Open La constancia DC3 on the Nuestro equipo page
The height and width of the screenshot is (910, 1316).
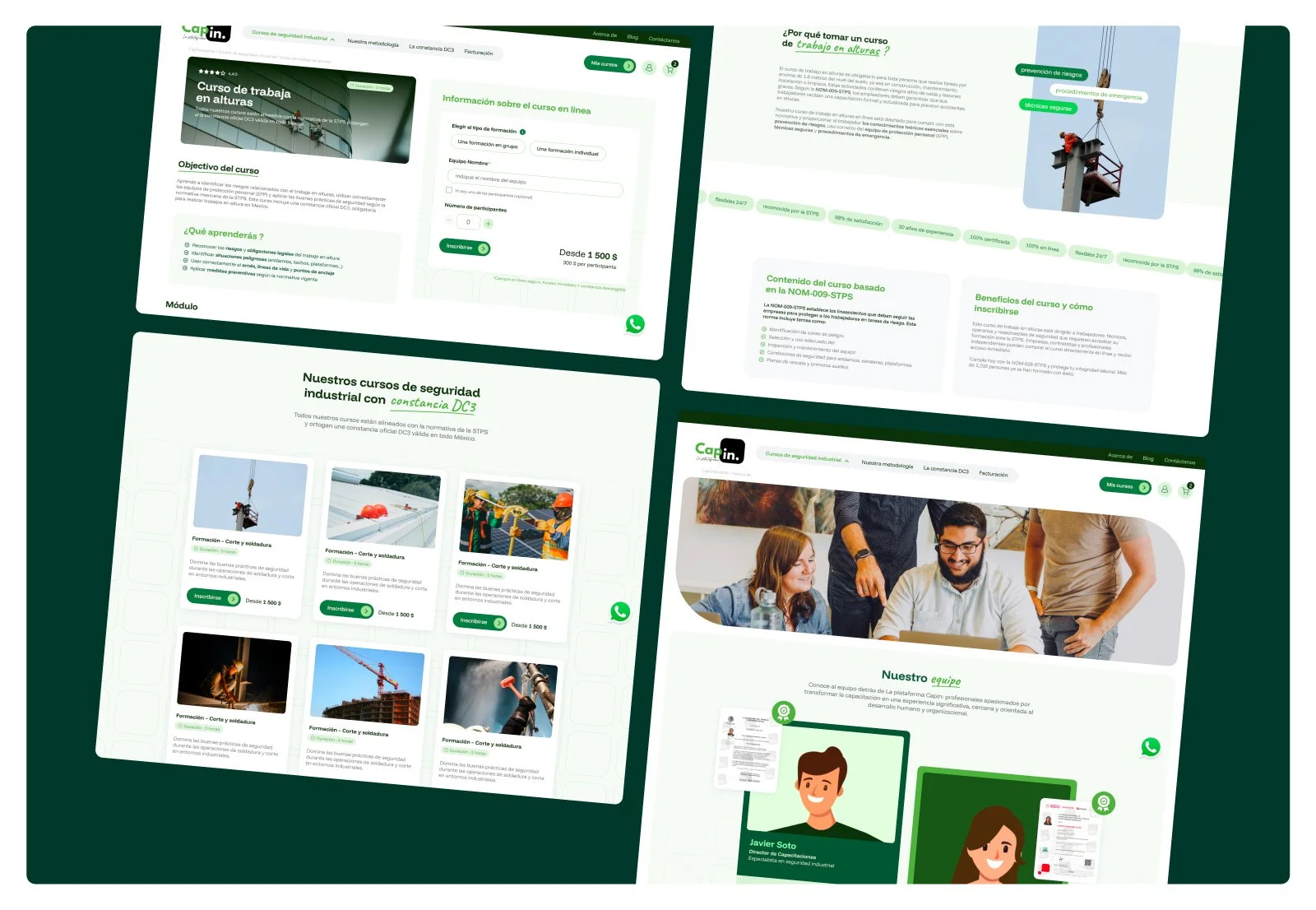(x=946, y=470)
